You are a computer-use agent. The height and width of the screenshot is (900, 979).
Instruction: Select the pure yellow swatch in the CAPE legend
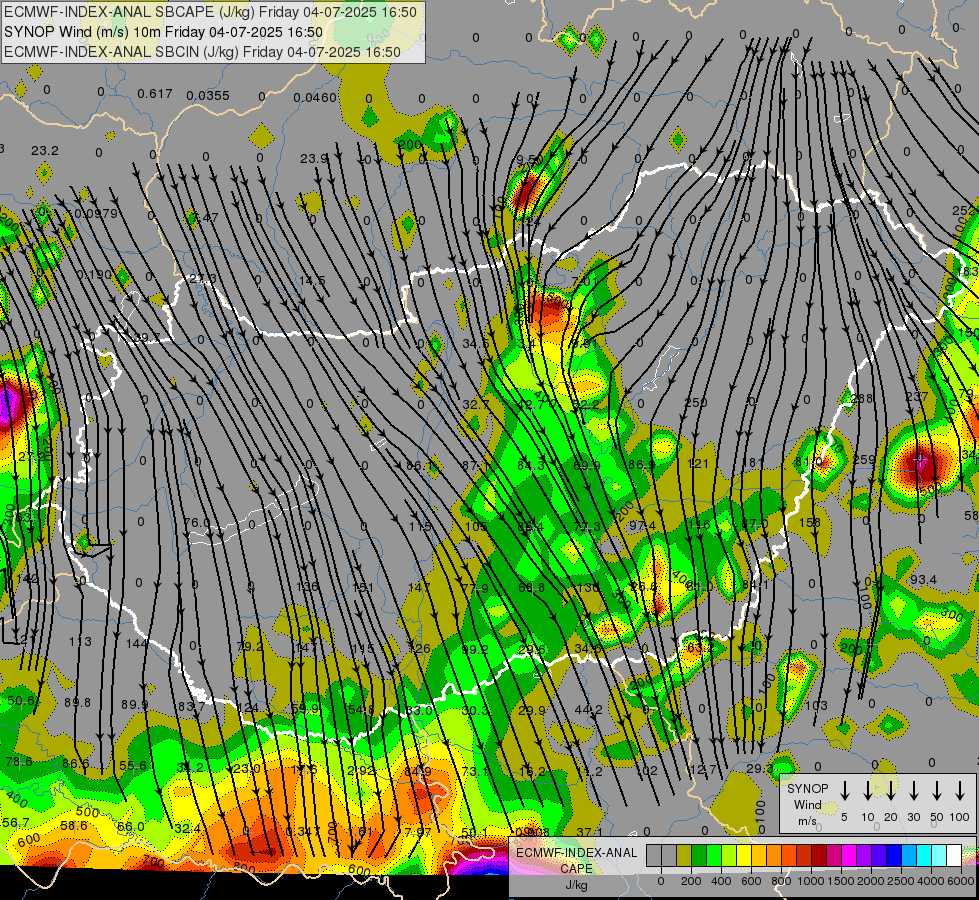pos(744,855)
